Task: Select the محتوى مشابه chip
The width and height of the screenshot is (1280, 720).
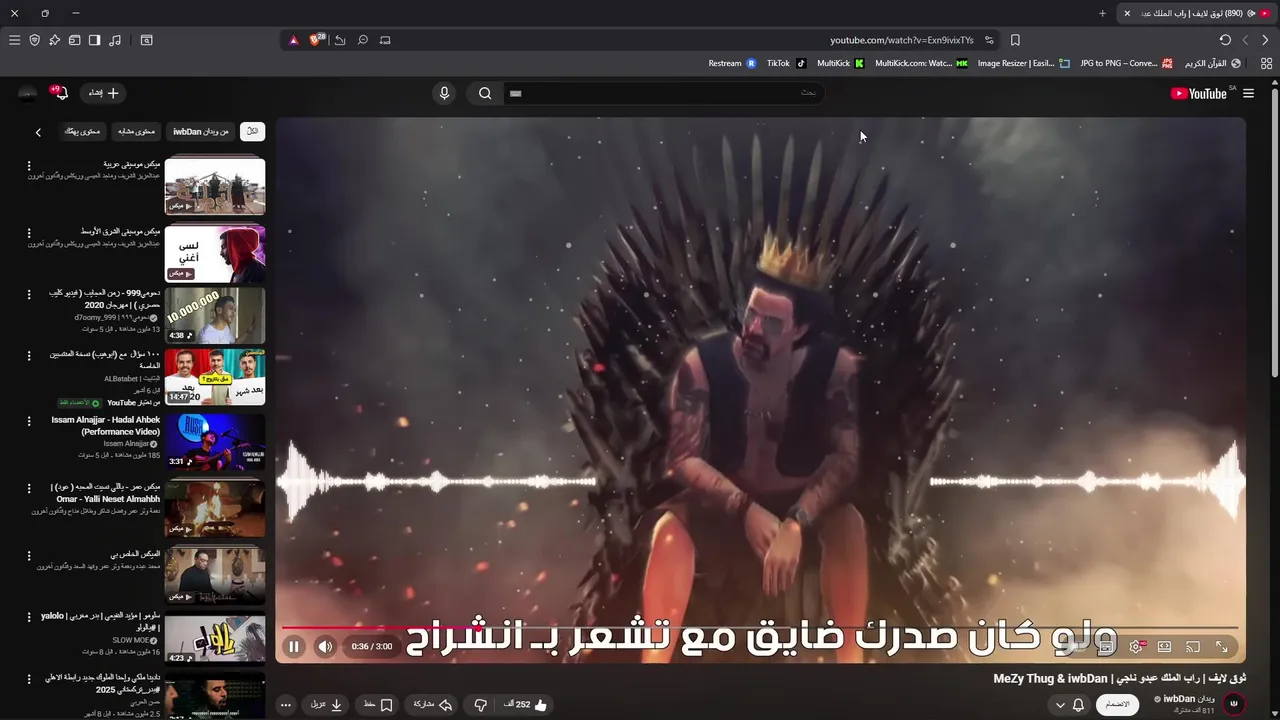Action: coord(136,131)
